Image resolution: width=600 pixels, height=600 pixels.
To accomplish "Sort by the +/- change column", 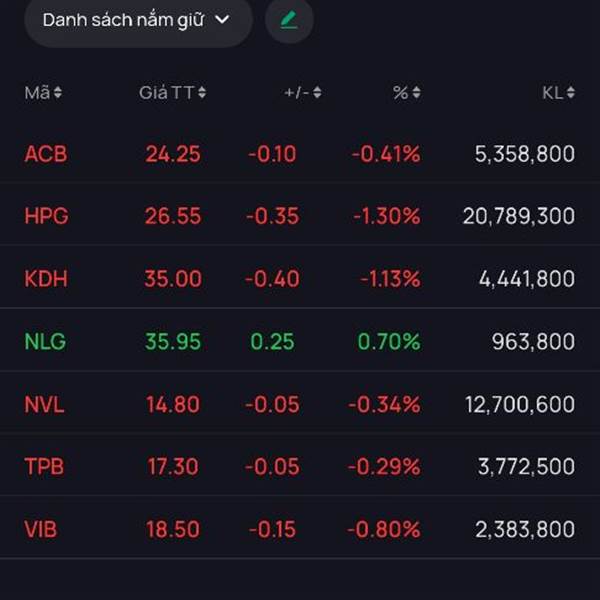I will coord(302,93).
